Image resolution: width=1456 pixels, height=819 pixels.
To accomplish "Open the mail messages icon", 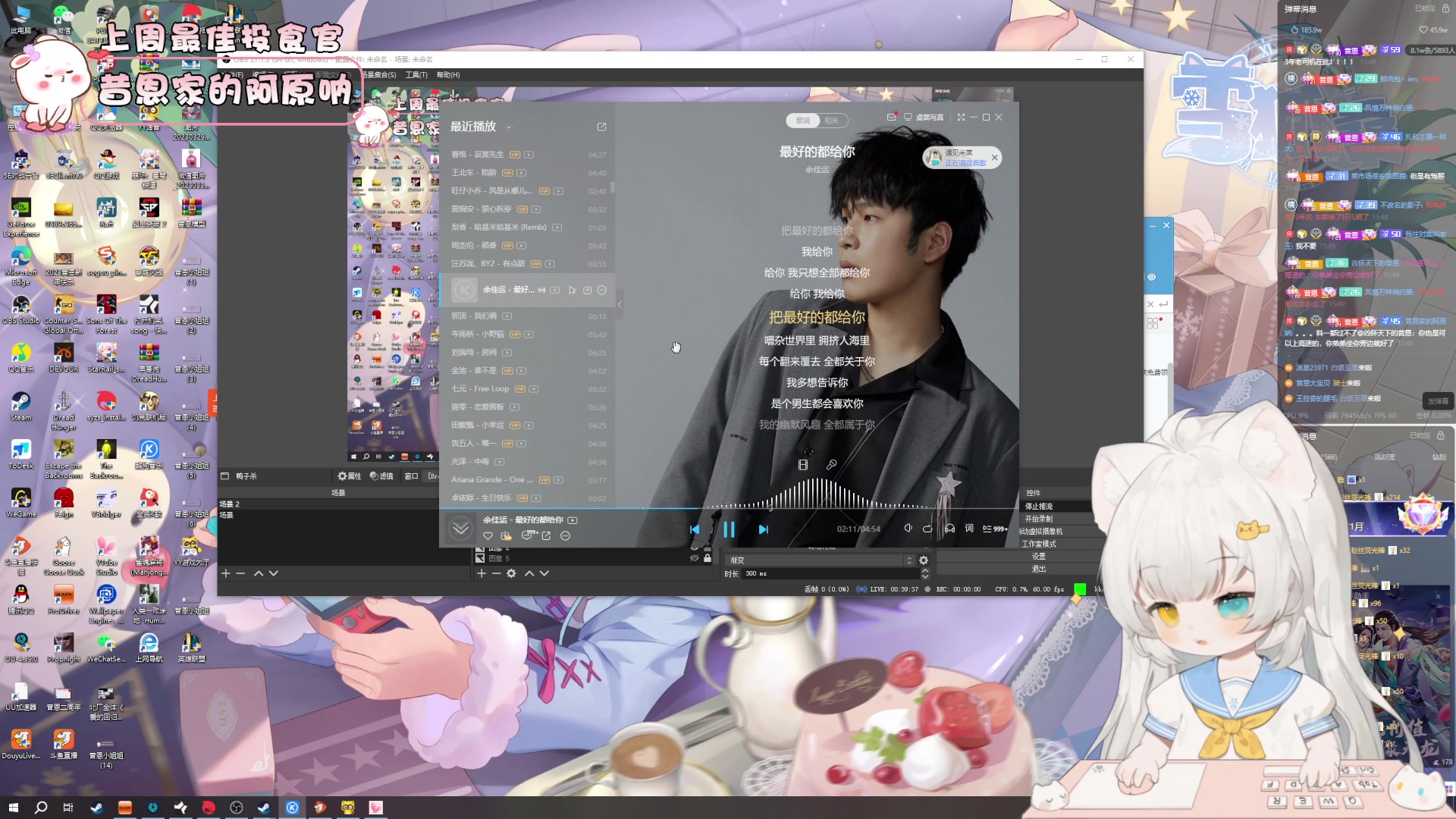I will (x=891, y=117).
